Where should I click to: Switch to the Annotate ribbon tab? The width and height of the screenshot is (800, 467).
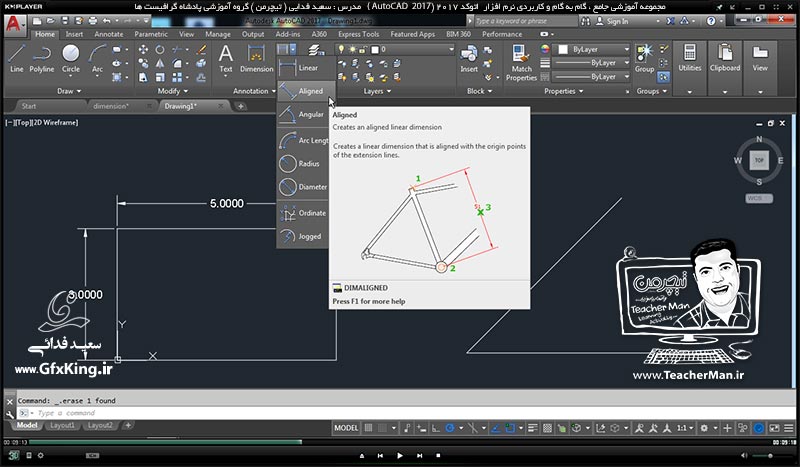(109, 34)
